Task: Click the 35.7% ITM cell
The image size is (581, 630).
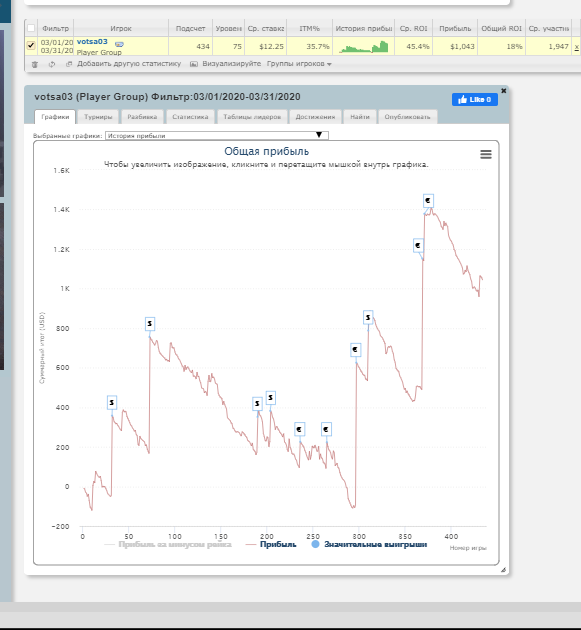Action: pos(309,46)
